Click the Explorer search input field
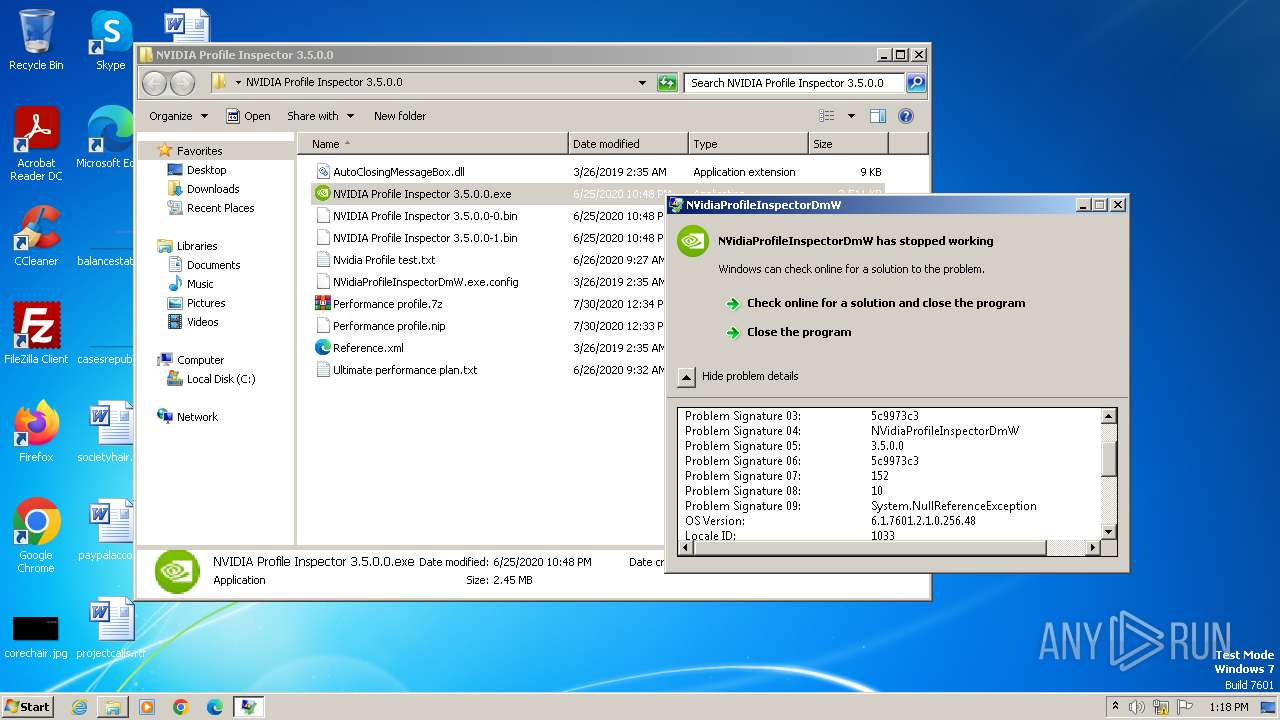Image resolution: width=1280 pixels, height=720 pixels. pos(795,83)
